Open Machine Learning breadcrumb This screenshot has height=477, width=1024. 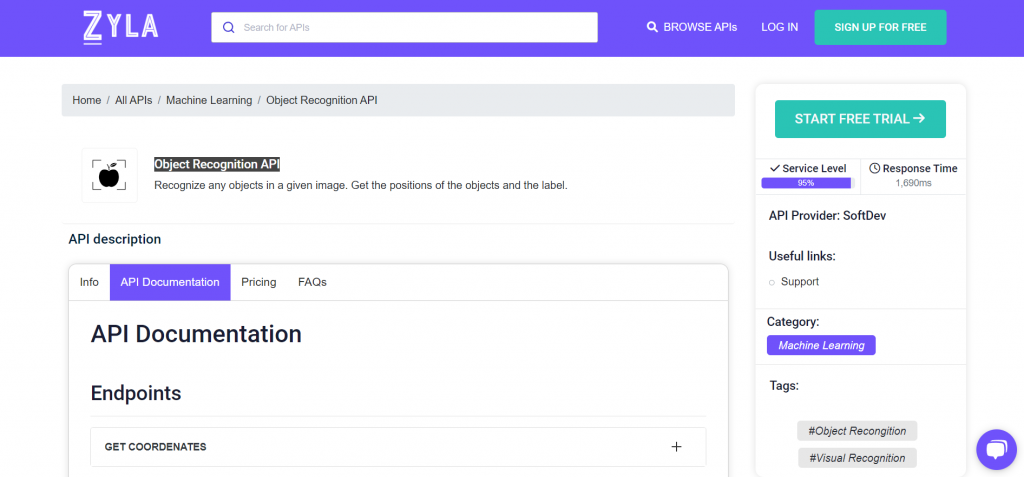tap(209, 100)
